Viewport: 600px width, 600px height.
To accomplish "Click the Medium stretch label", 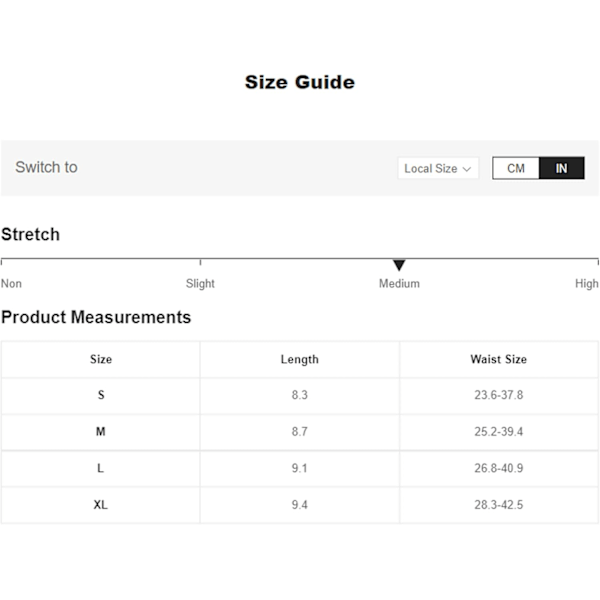I will pyautogui.click(x=399, y=284).
